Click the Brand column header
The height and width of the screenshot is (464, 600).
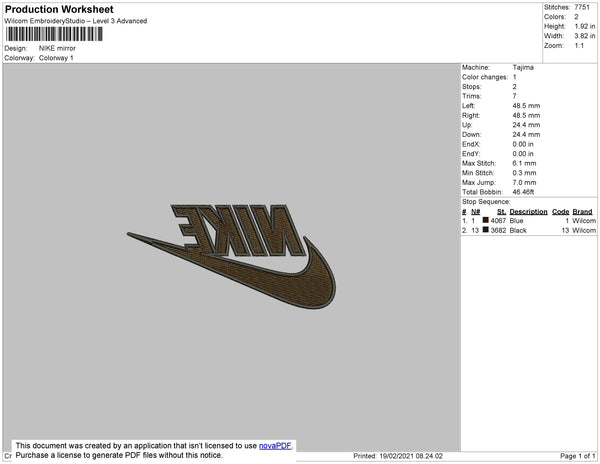[582, 212]
